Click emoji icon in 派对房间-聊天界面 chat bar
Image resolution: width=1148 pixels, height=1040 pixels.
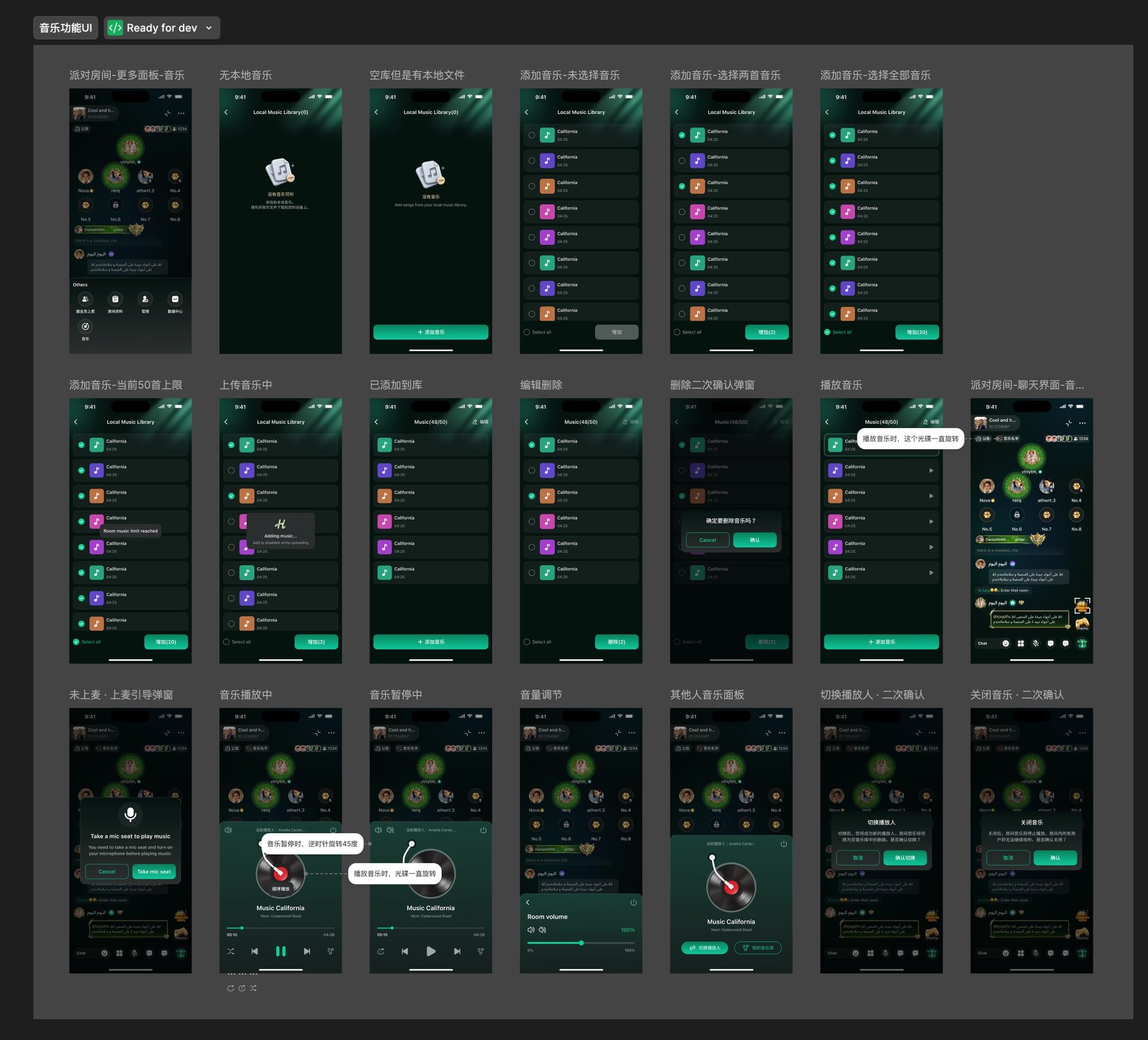click(1006, 643)
